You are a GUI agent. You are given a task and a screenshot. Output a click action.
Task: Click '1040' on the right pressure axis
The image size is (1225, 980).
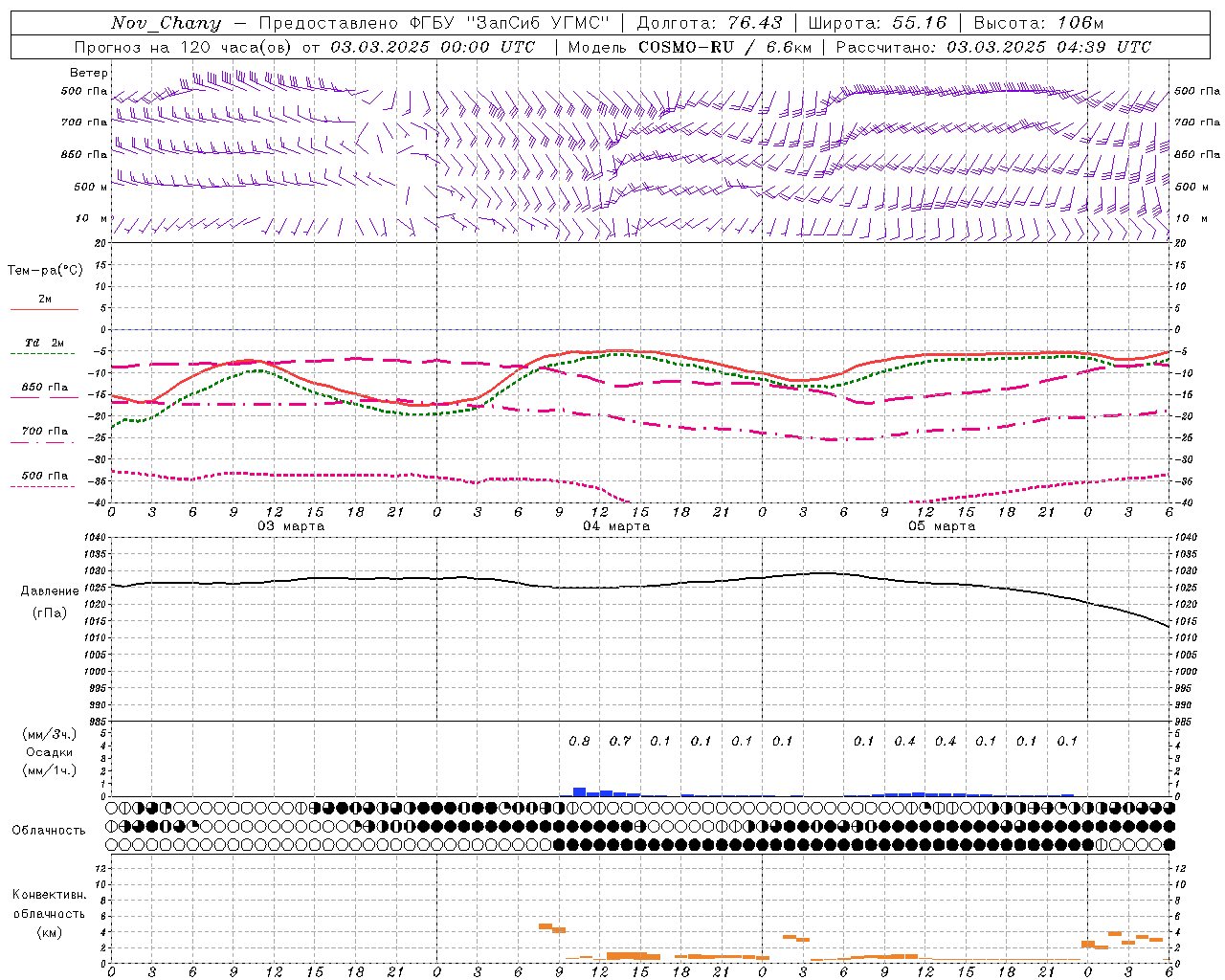click(x=1185, y=538)
